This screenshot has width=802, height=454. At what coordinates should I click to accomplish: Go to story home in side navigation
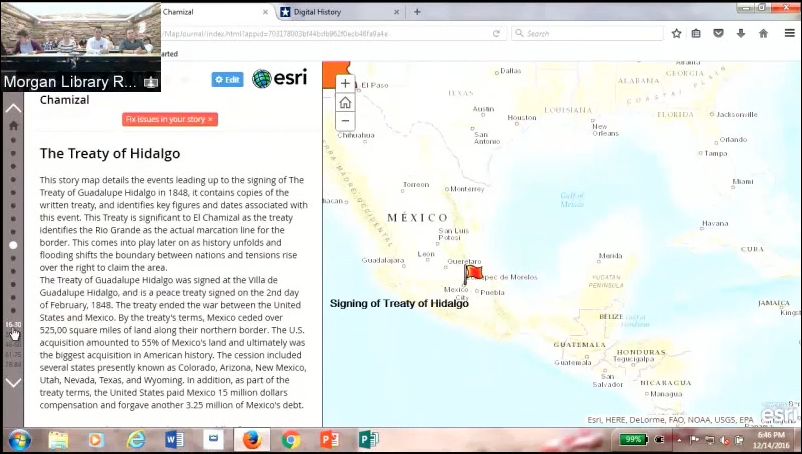pos(13,126)
